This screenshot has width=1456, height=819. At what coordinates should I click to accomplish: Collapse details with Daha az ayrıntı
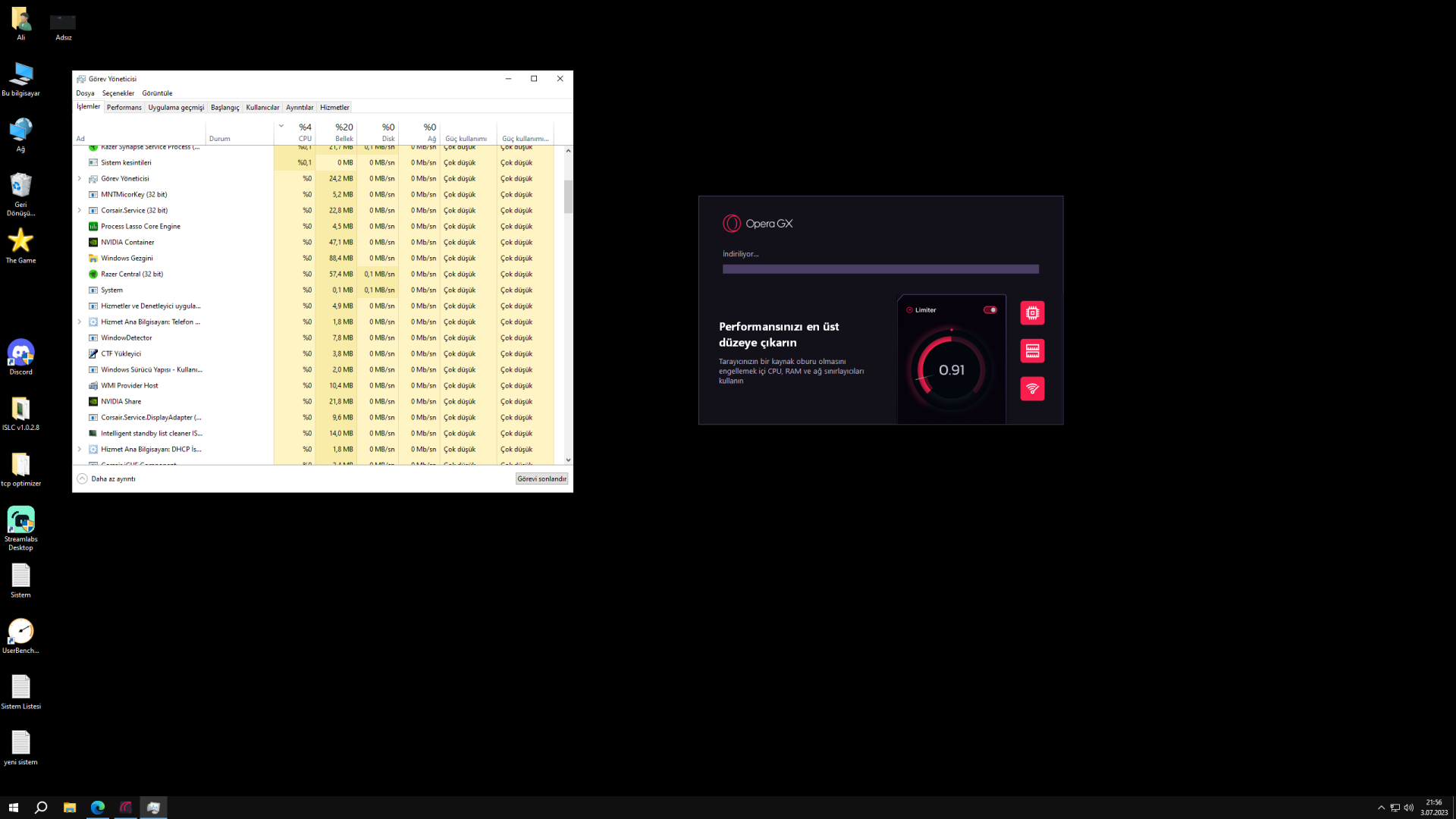(x=106, y=479)
